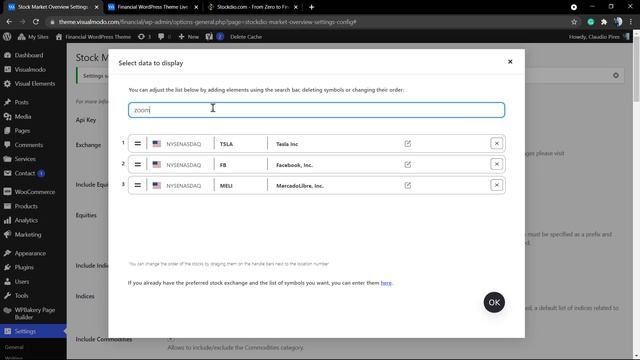
Task: Click the WordPress logo in admin bar
Action: 7,36
